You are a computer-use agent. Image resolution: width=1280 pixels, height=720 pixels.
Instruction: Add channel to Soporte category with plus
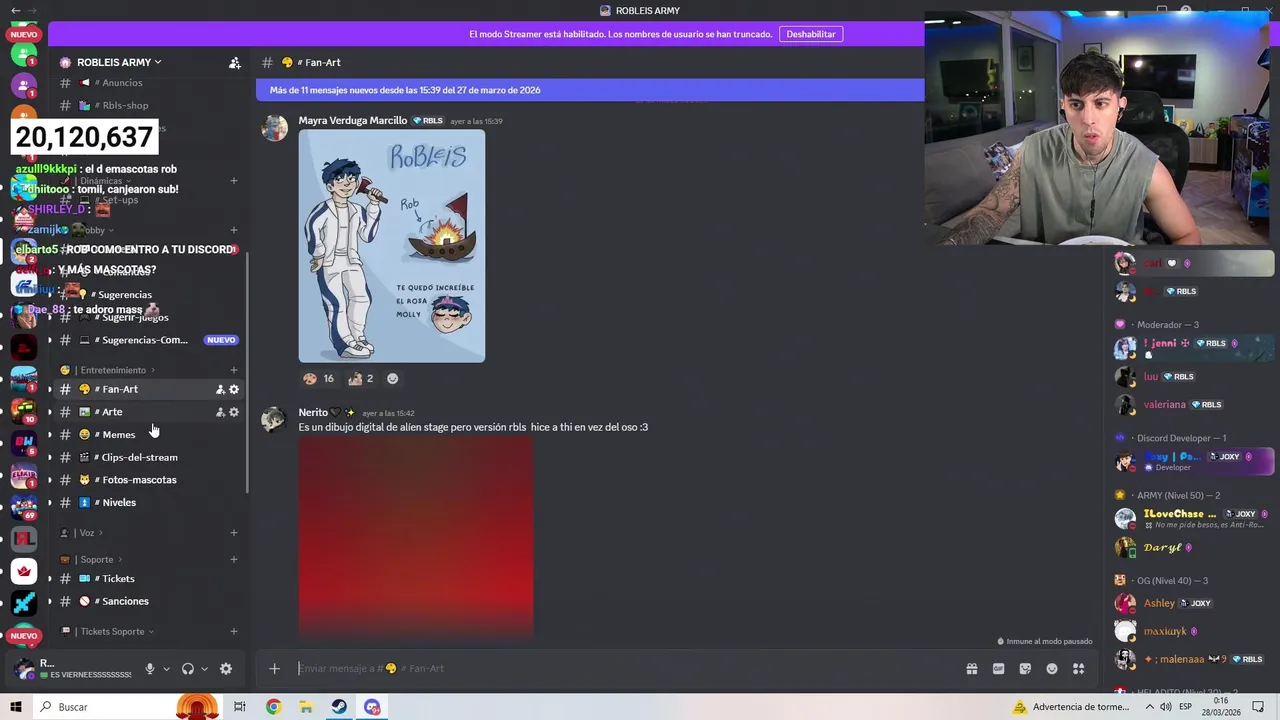pos(234,560)
